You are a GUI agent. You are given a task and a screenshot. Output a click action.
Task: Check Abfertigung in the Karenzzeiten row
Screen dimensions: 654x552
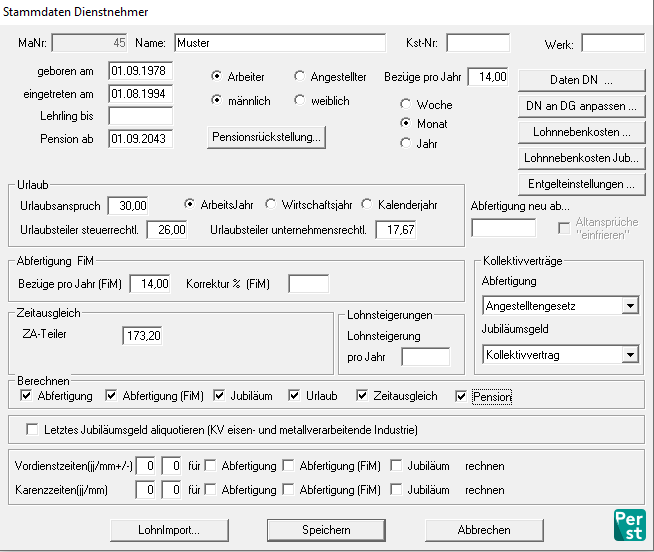210,489
